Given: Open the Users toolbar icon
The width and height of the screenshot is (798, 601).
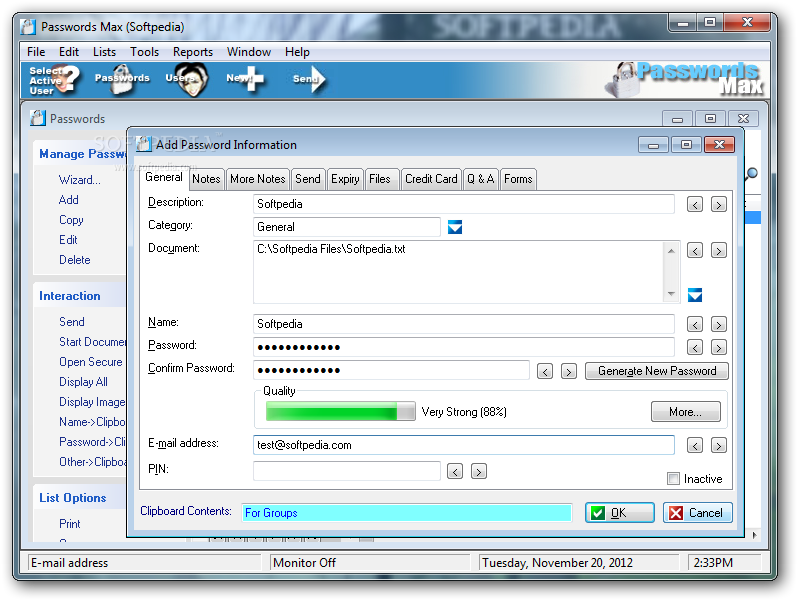Looking at the screenshot, I should coord(187,79).
